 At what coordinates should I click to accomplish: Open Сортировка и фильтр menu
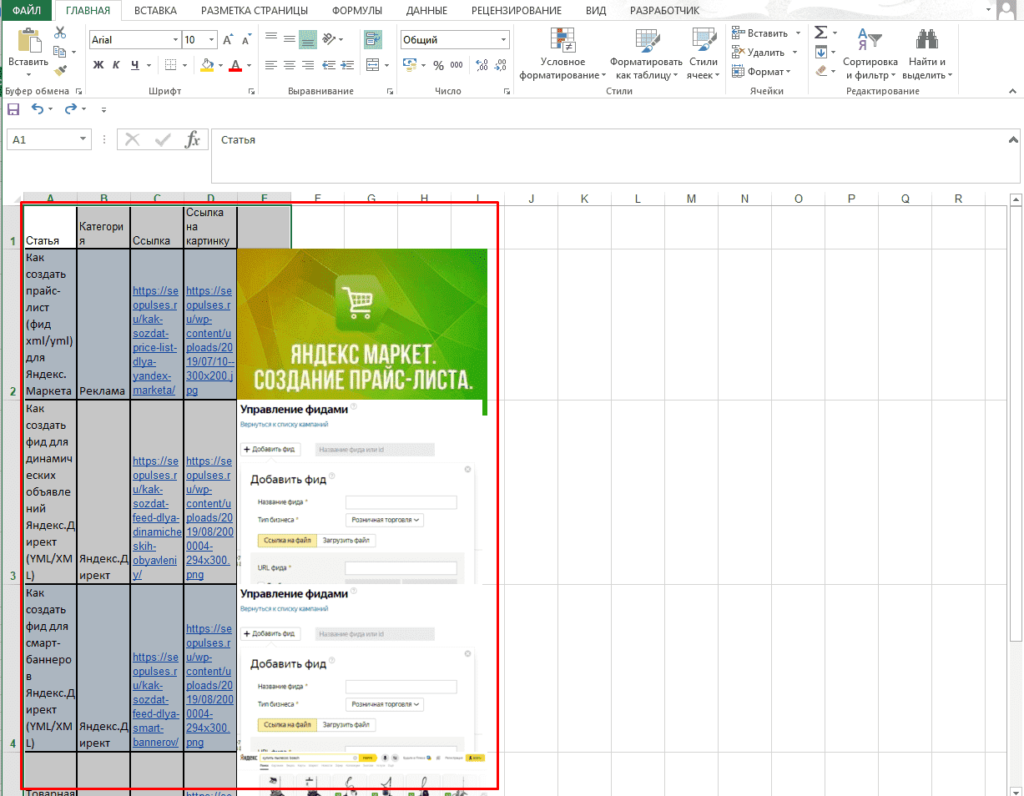pos(870,54)
